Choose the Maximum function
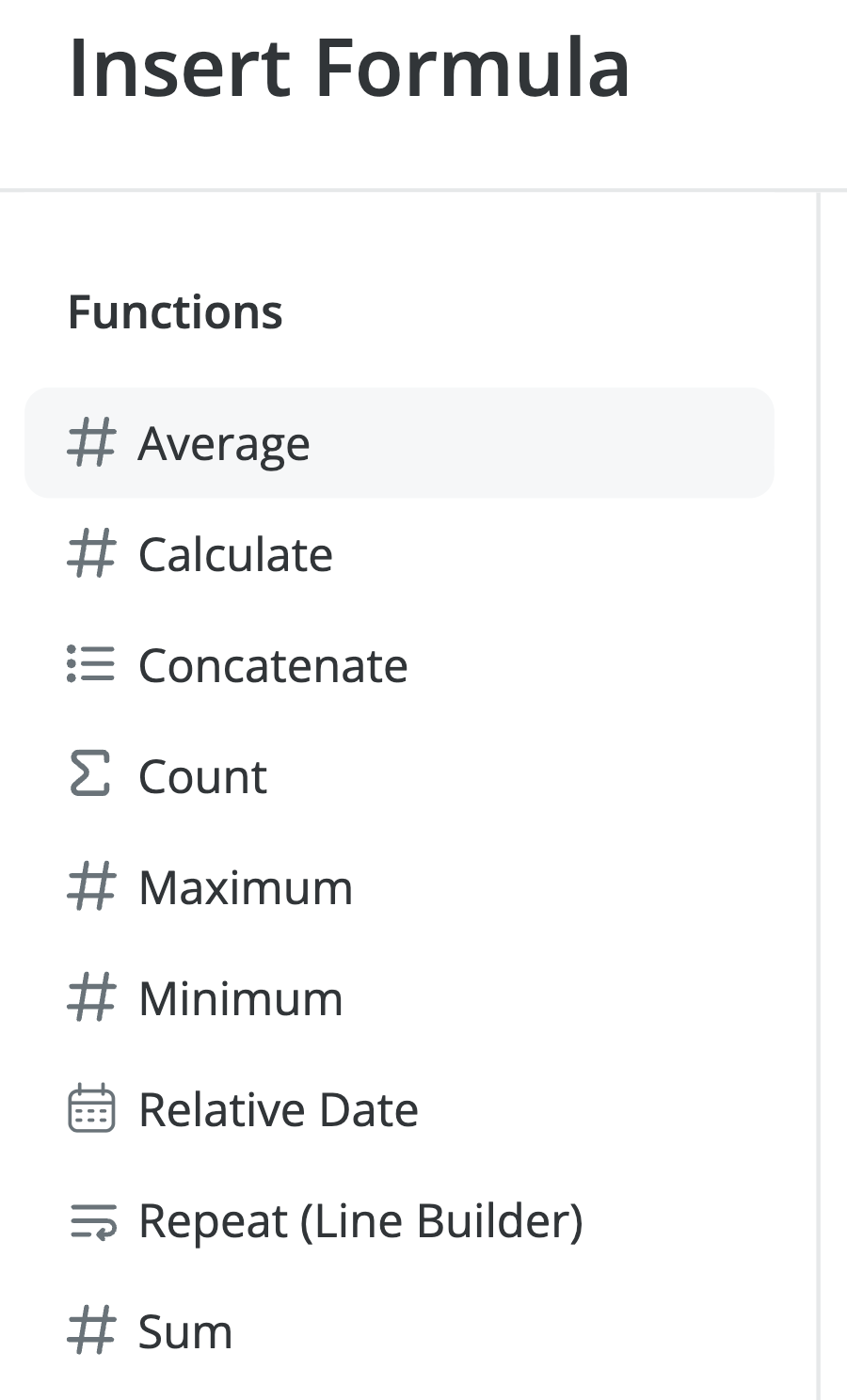Viewport: 847px width, 1400px height. pyautogui.click(x=246, y=887)
